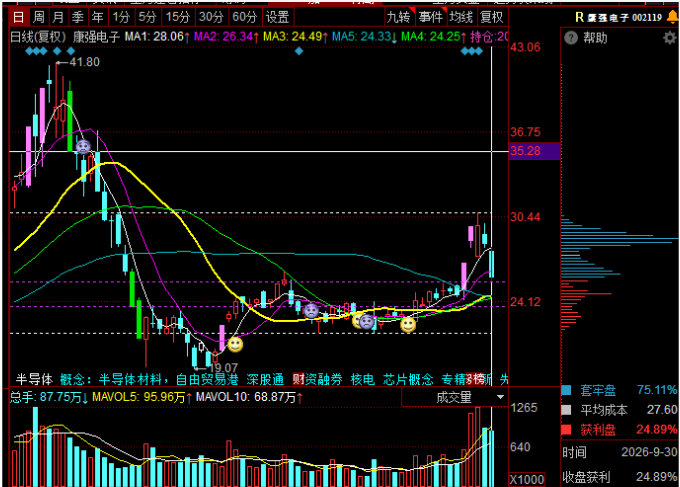
Task: Open the 1分 minute chart
Action: (x=121, y=17)
